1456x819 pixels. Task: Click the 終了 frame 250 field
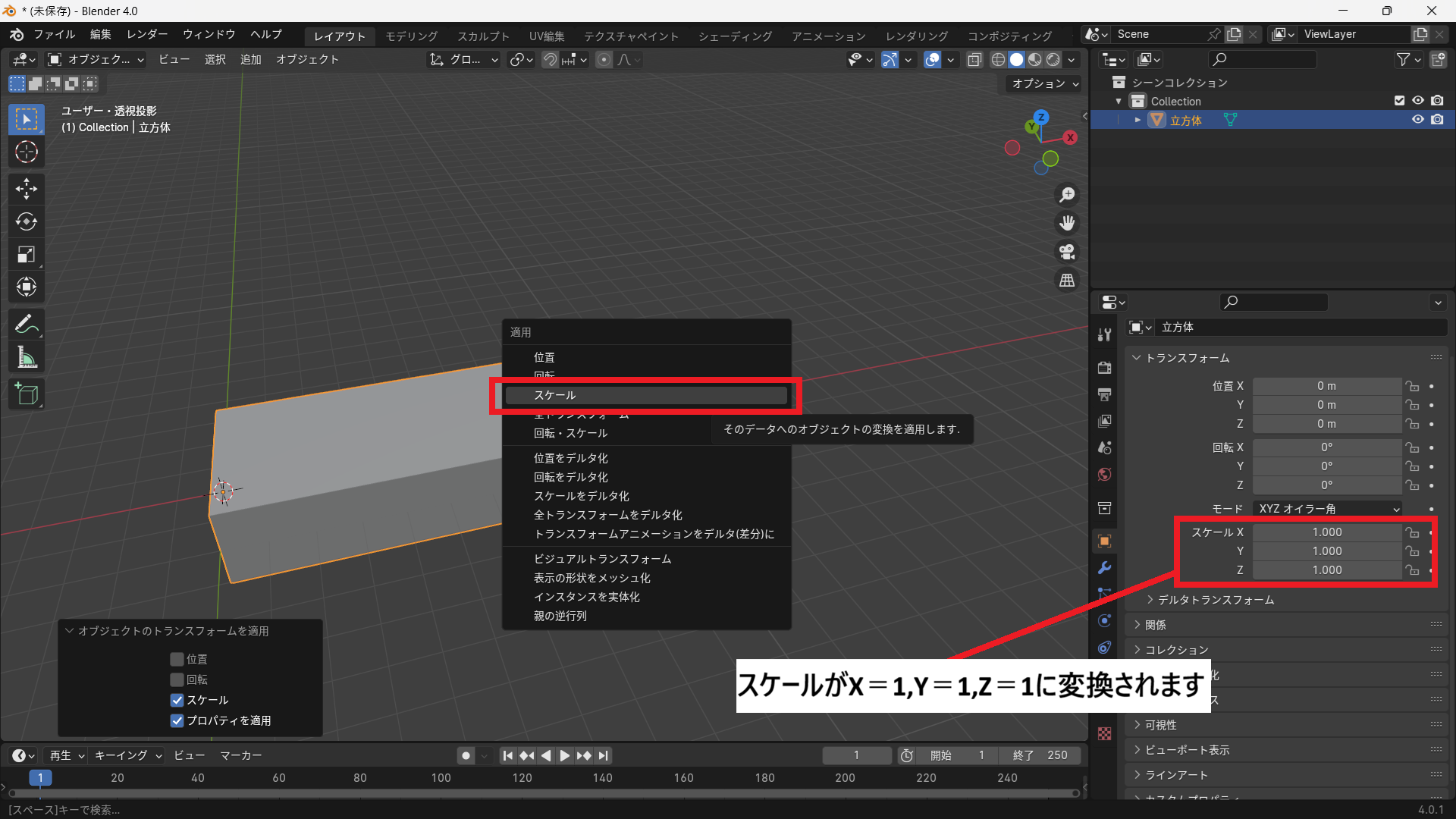[x=1040, y=755]
